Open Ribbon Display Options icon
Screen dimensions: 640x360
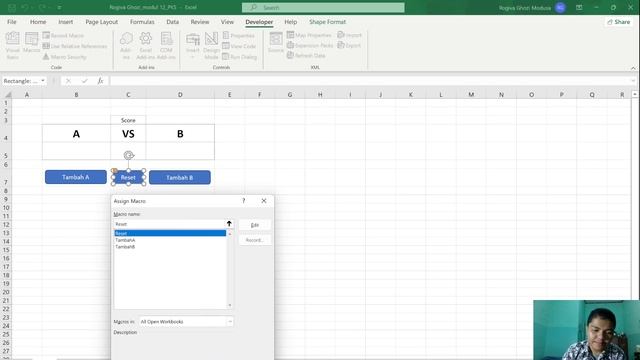click(579, 7)
